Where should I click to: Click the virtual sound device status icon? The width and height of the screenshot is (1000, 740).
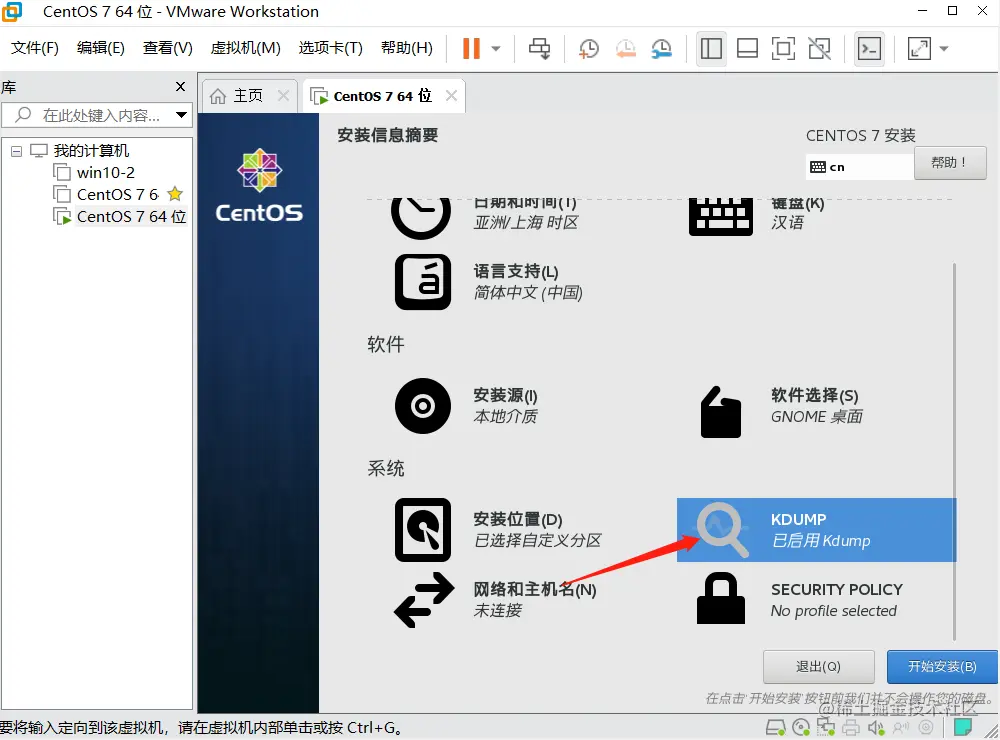[876, 728]
